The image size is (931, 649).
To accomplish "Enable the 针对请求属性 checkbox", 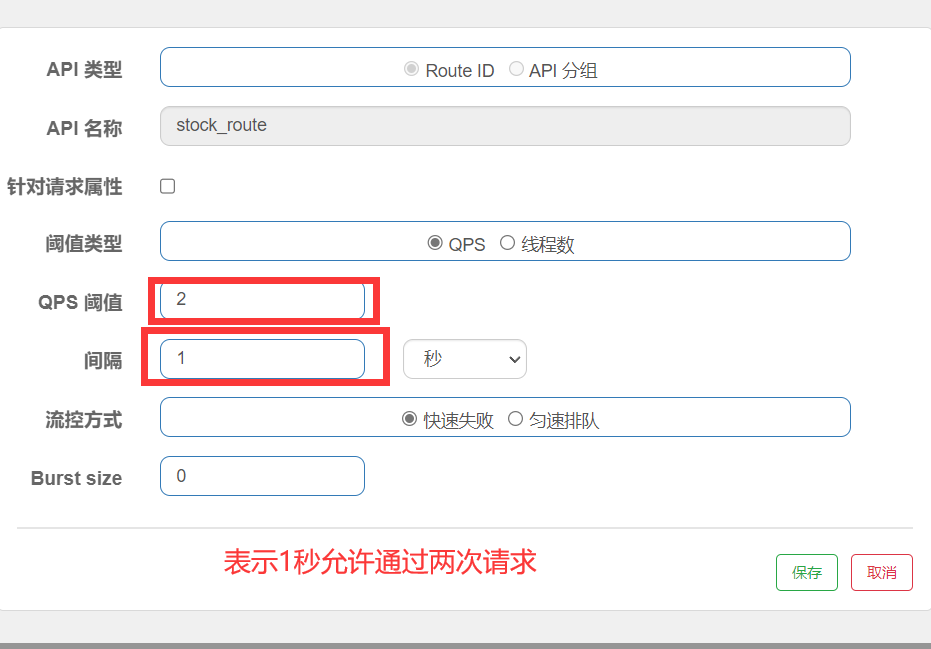I will click(168, 186).
